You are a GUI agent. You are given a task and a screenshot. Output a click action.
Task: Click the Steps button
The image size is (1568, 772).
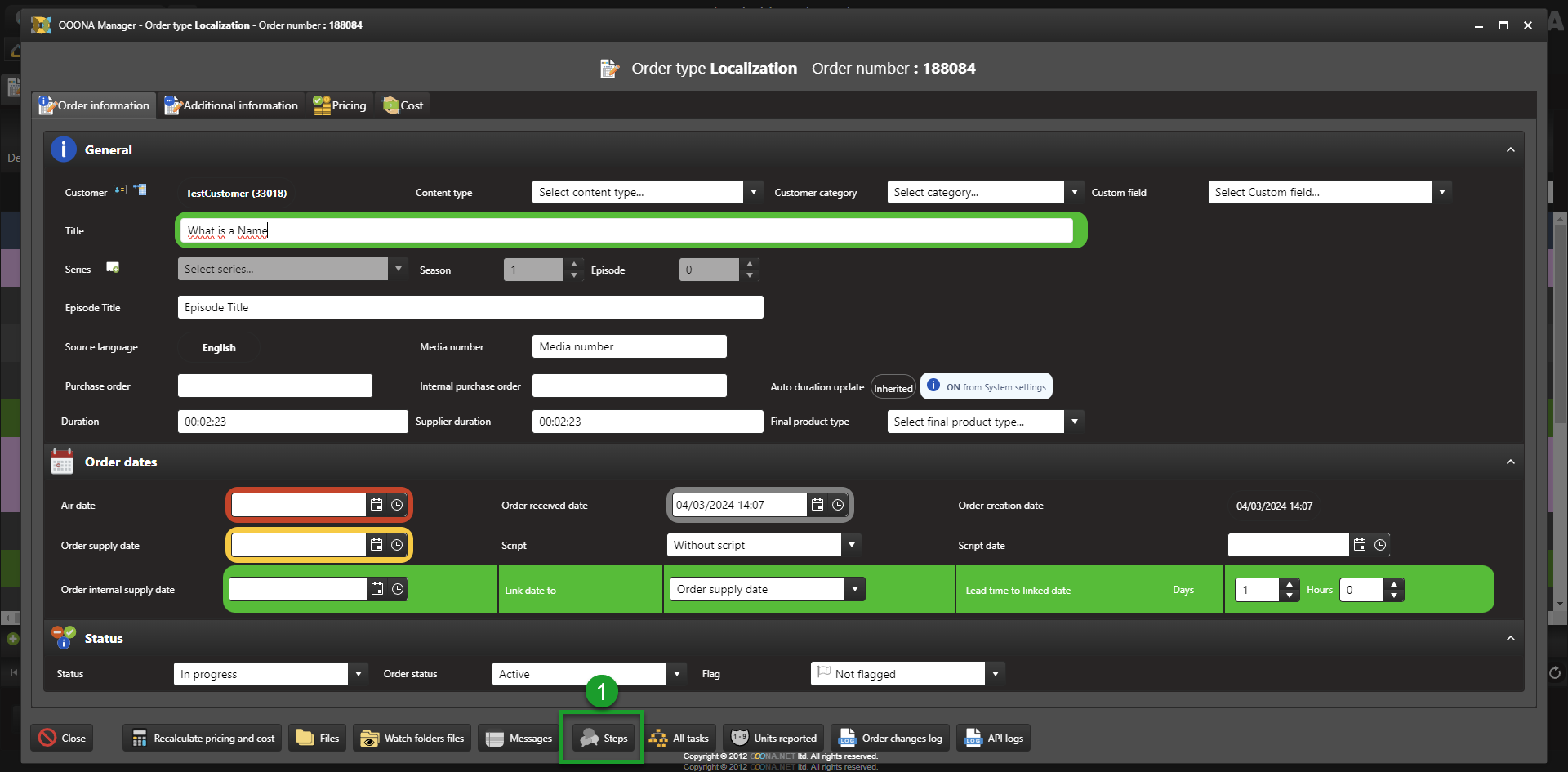coord(604,739)
